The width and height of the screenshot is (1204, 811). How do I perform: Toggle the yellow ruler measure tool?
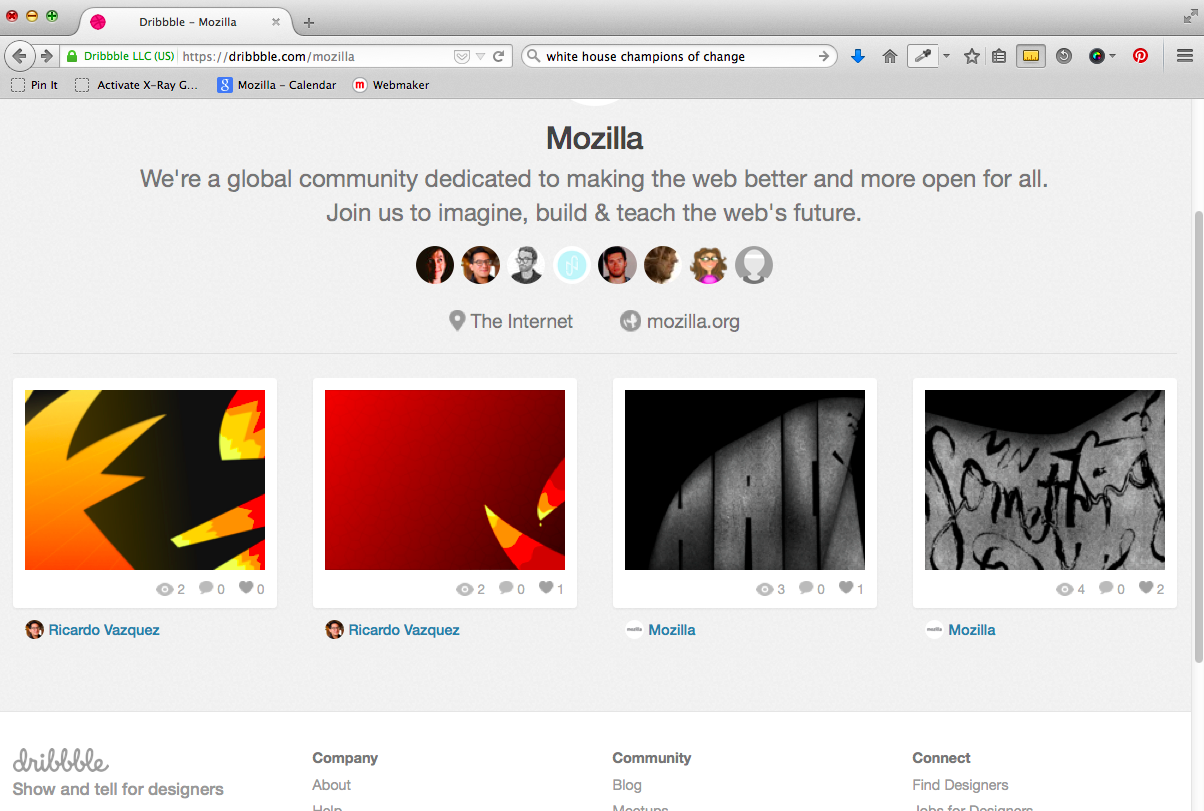(1031, 57)
